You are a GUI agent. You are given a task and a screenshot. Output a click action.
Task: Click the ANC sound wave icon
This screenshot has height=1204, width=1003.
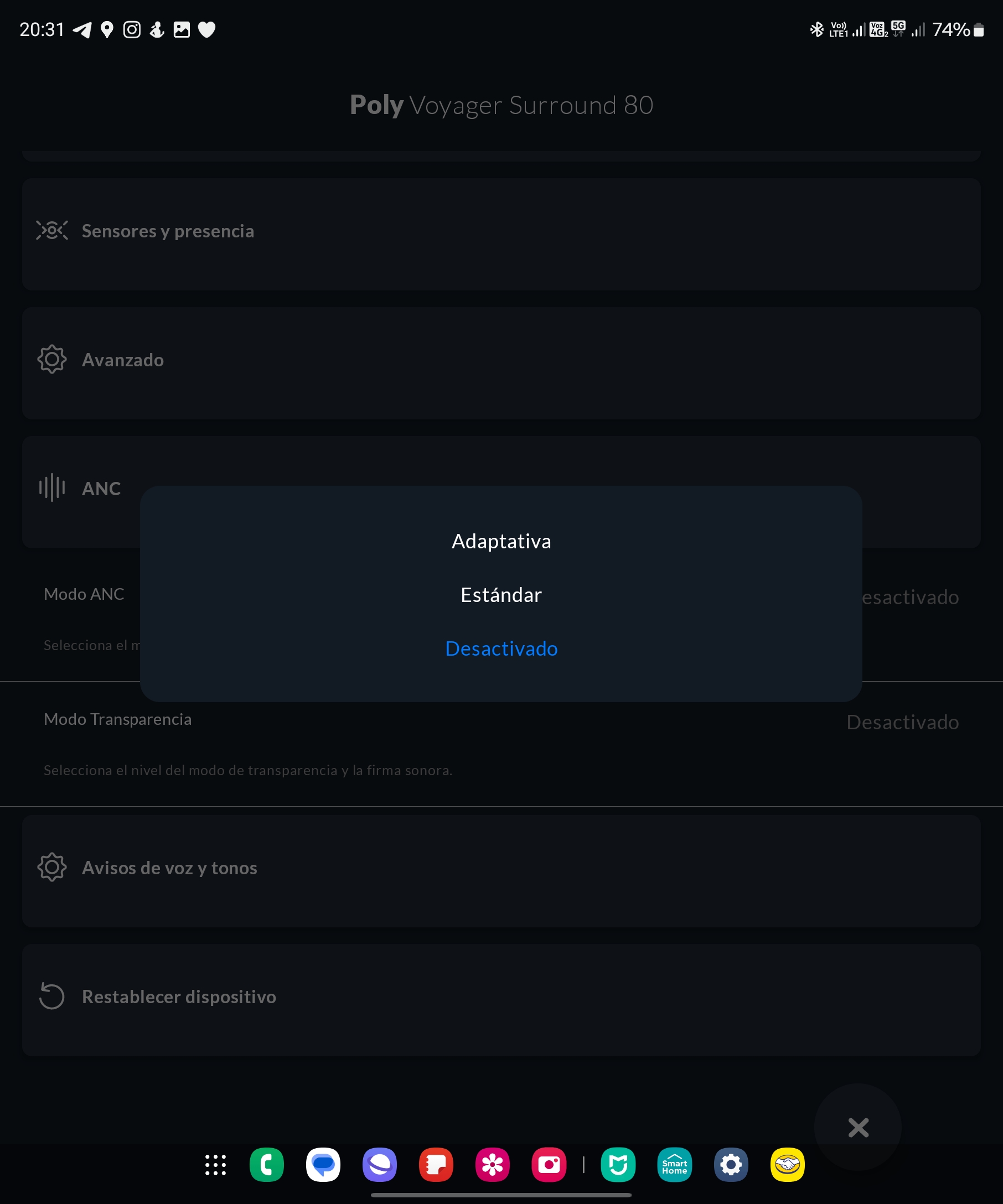click(x=51, y=488)
